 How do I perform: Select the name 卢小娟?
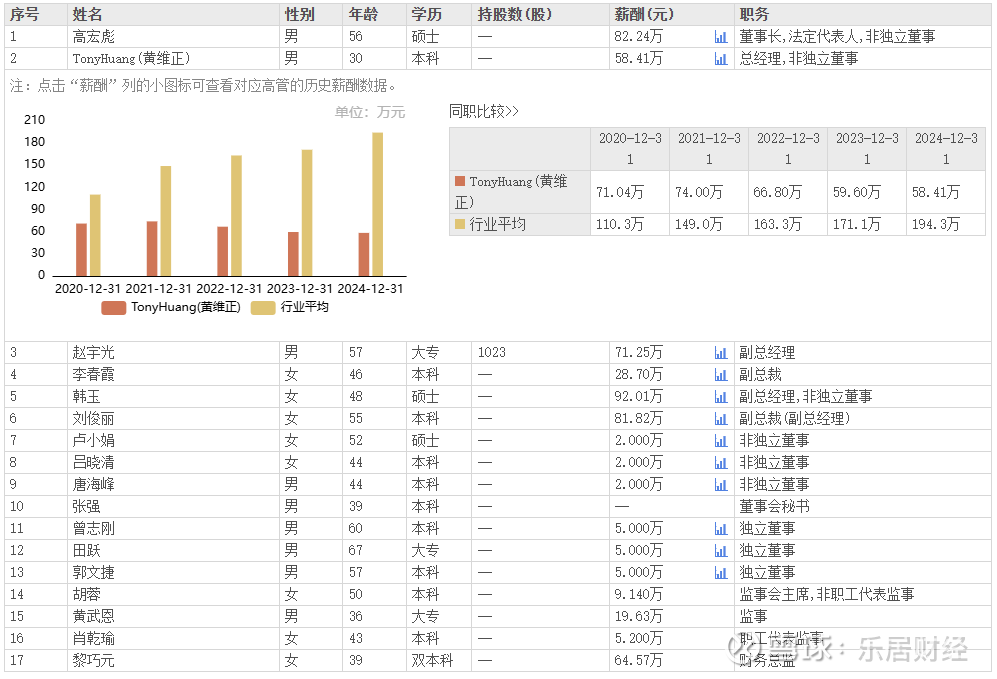point(93,441)
